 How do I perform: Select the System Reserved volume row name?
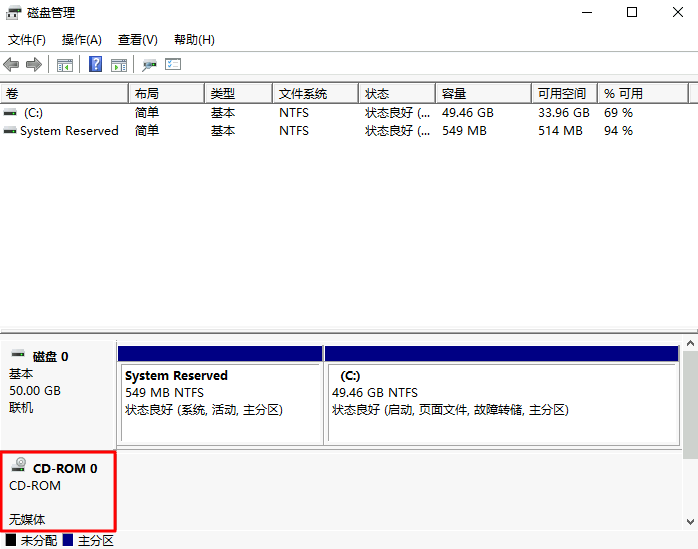click(69, 131)
